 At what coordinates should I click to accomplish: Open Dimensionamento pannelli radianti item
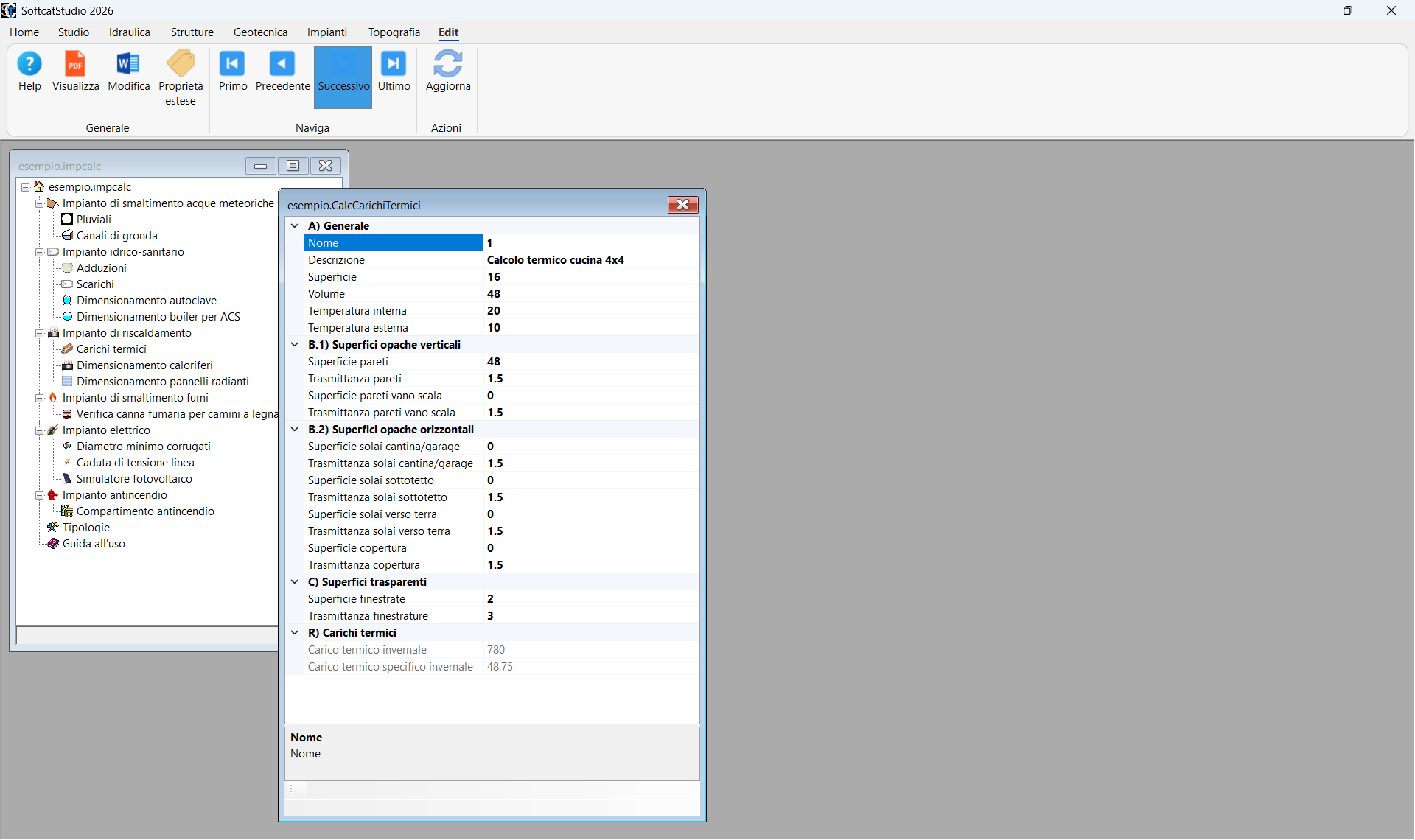pyautogui.click(x=162, y=382)
